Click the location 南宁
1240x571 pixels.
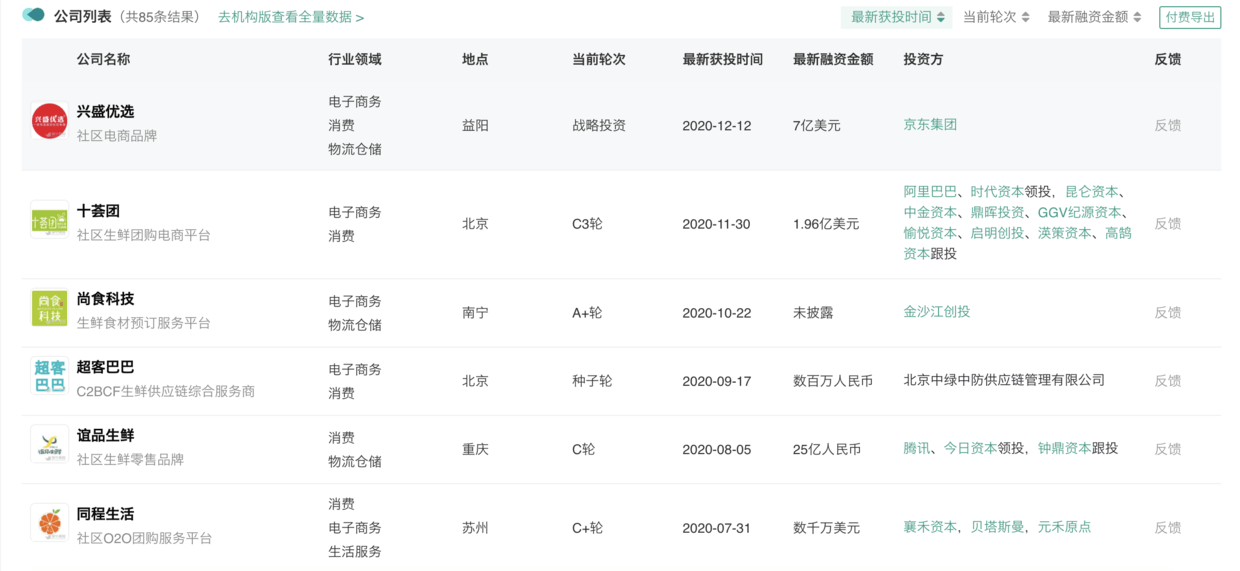coord(475,313)
